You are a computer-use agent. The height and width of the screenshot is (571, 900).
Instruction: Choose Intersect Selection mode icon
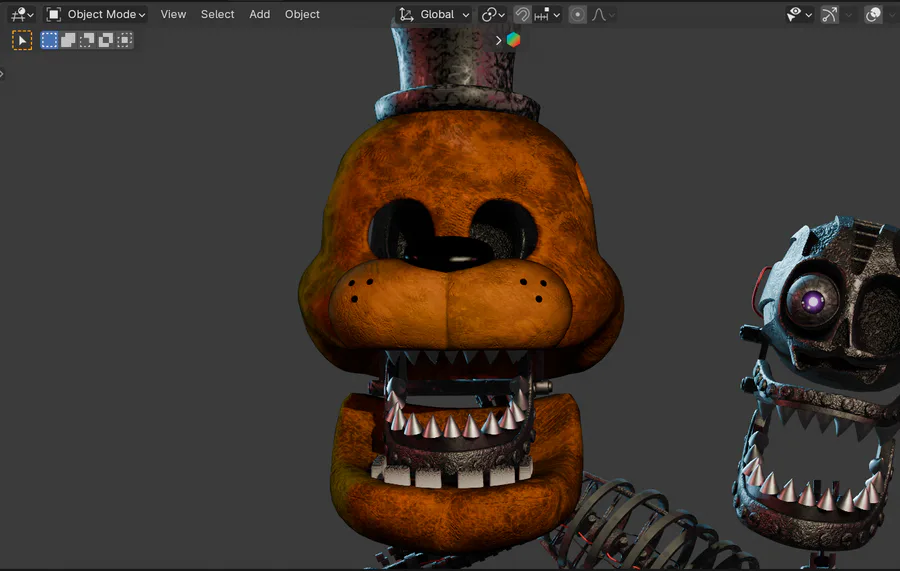click(125, 40)
